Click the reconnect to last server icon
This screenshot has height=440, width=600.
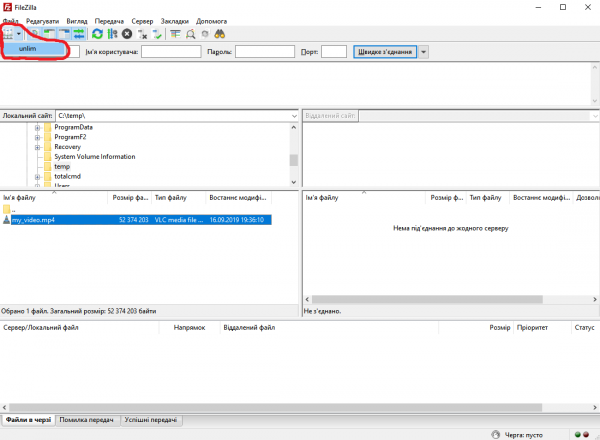click(x=158, y=34)
